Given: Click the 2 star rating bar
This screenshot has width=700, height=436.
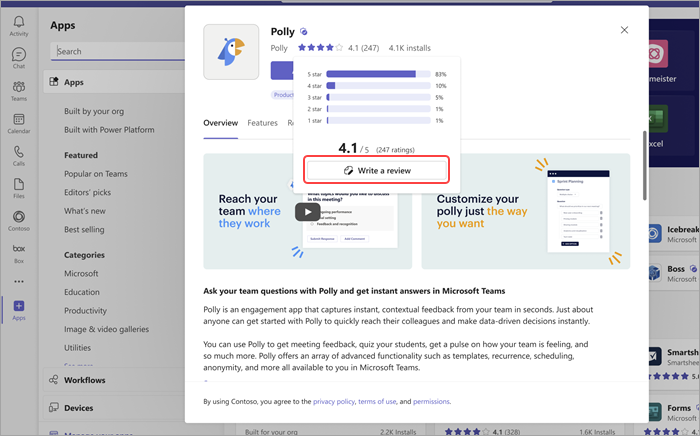Looking at the screenshot, I should [379, 109].
